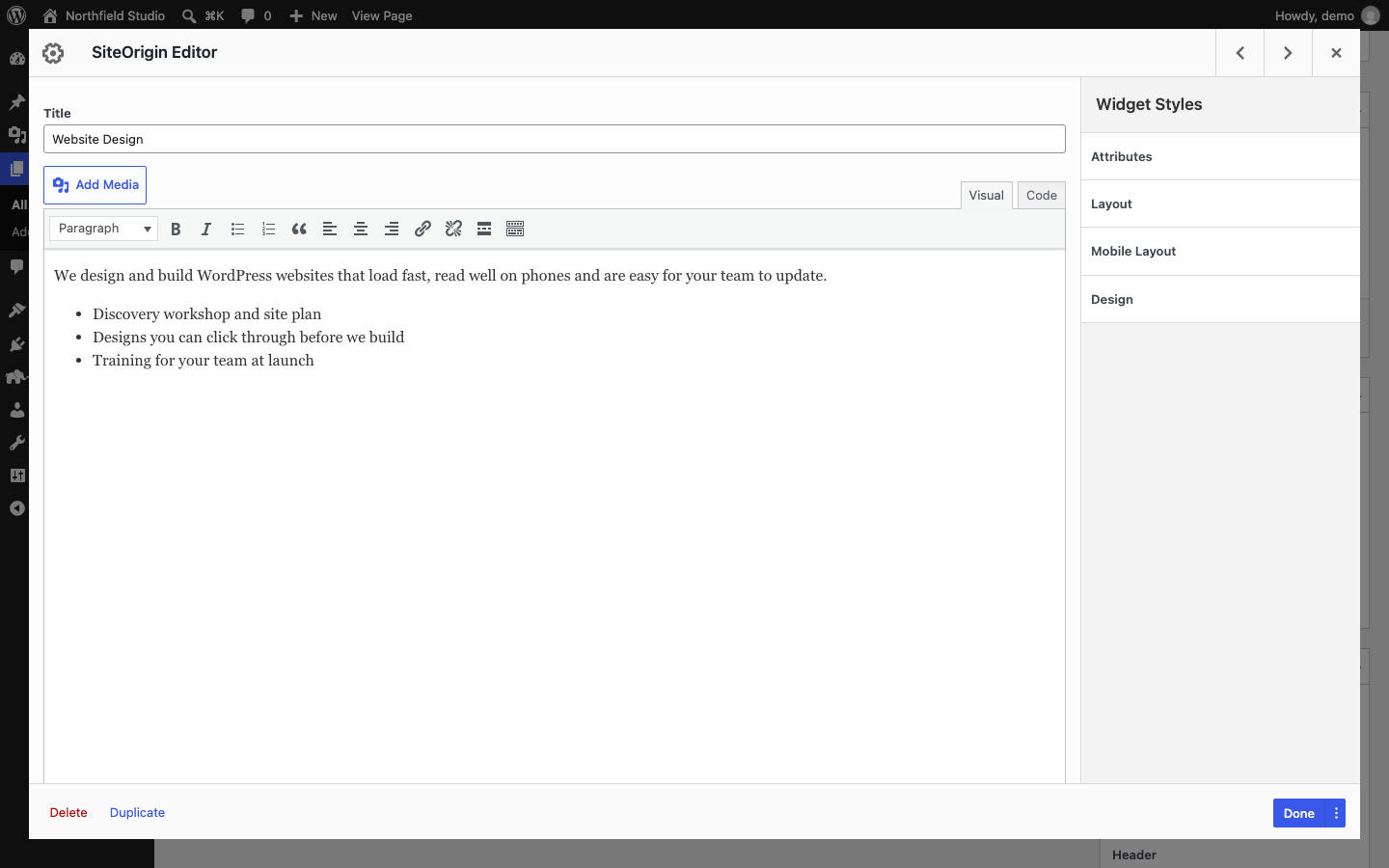Screen dimensions: 1389x868
Task: Expand the Mobile Layout section
Action: pyautogui.click(x=1220, y=252)
